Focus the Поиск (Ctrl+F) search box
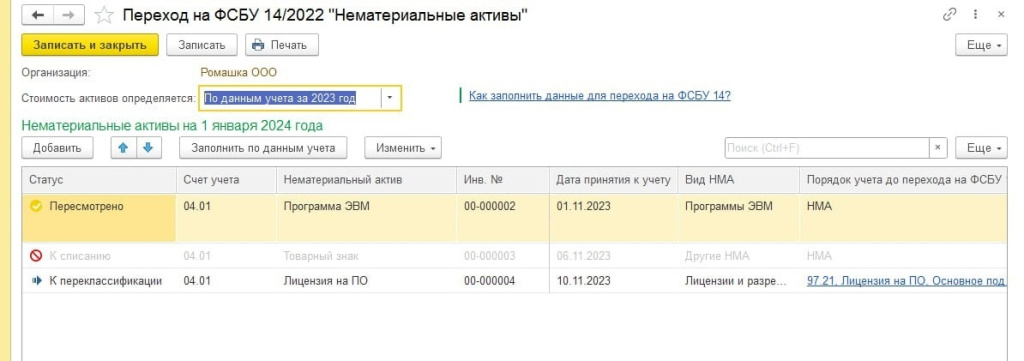The image size is (1024, 361). (x=827, y=148)
